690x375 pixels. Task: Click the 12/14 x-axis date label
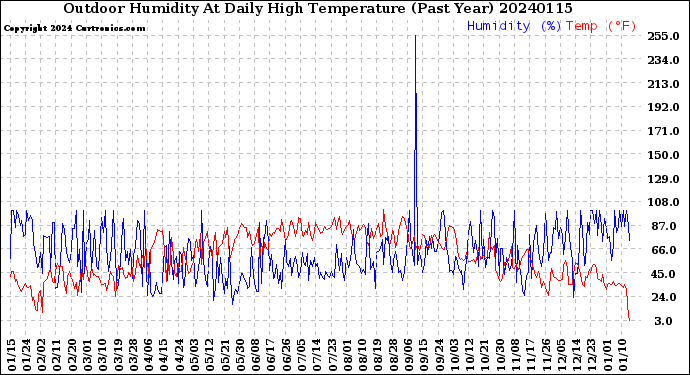click(576, 355)
